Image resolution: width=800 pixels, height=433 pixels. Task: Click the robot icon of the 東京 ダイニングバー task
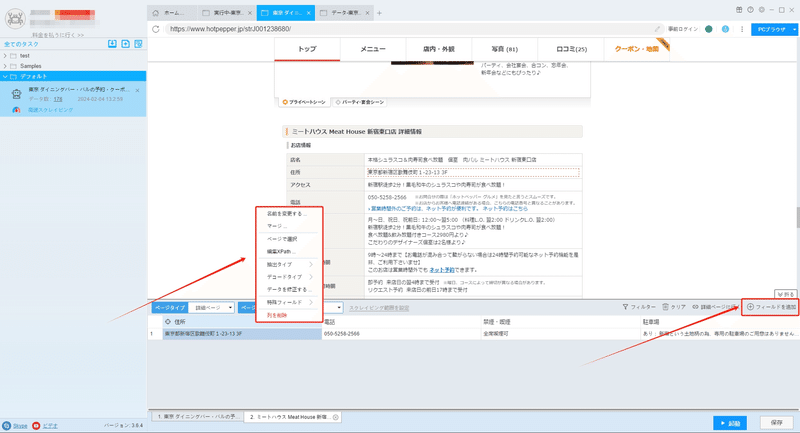click(16, 94)
